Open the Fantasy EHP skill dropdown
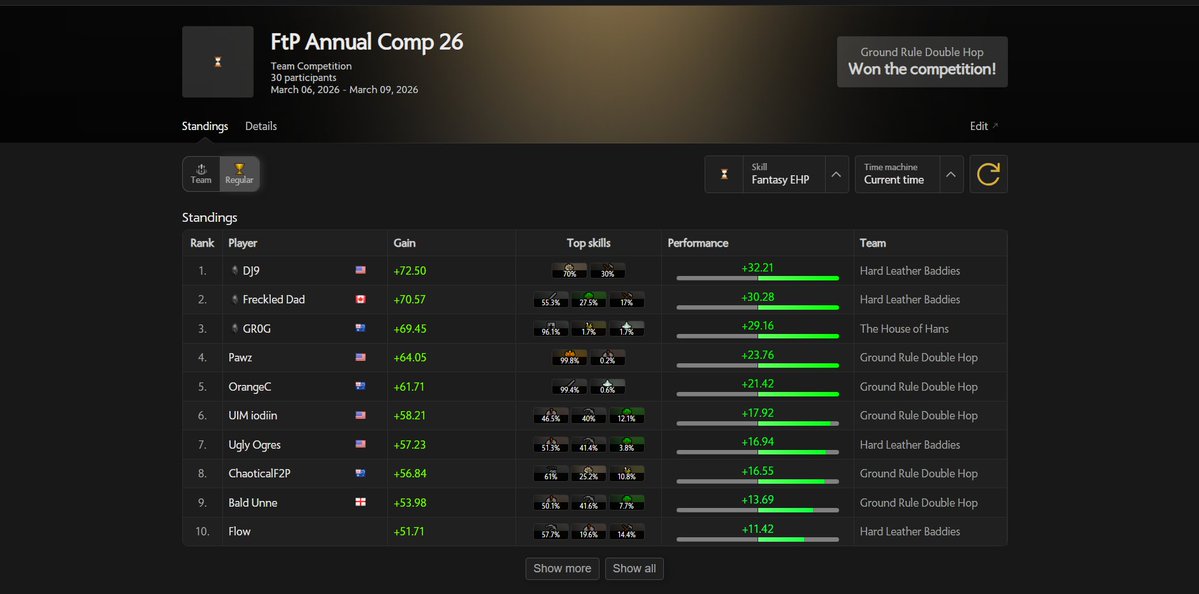 [x=776, y=174]
